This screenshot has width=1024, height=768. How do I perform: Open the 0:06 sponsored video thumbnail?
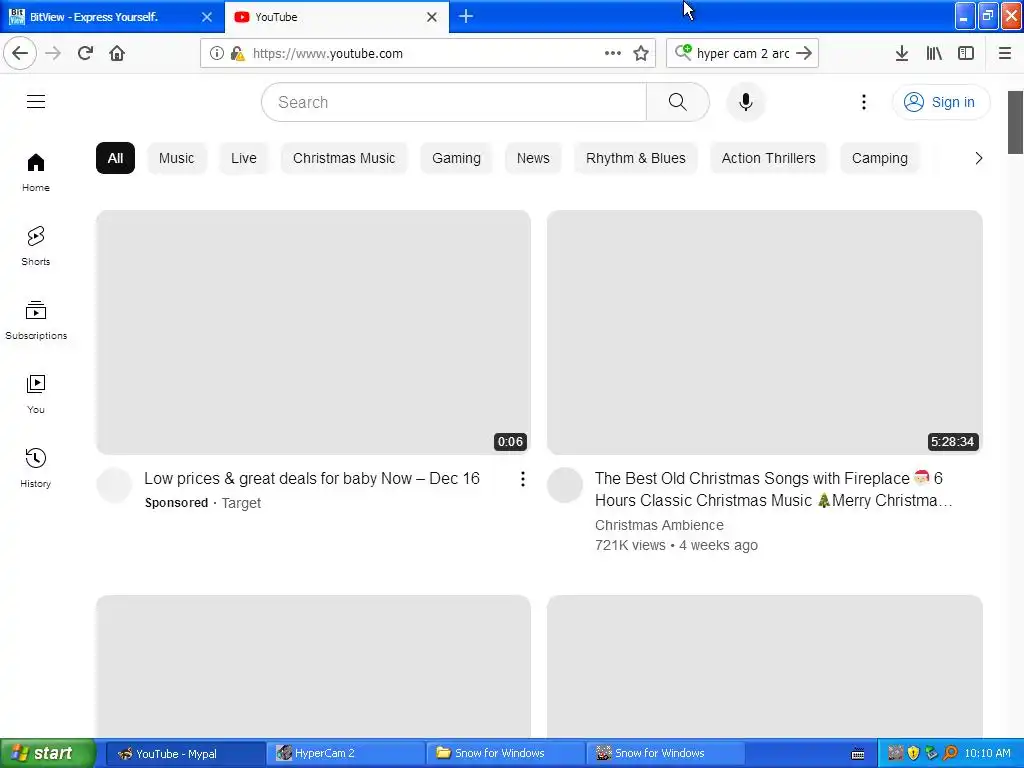click(313, 332)
